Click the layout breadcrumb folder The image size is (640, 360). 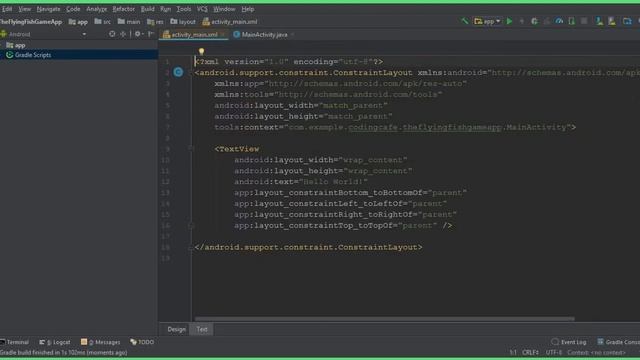point(183,22)
